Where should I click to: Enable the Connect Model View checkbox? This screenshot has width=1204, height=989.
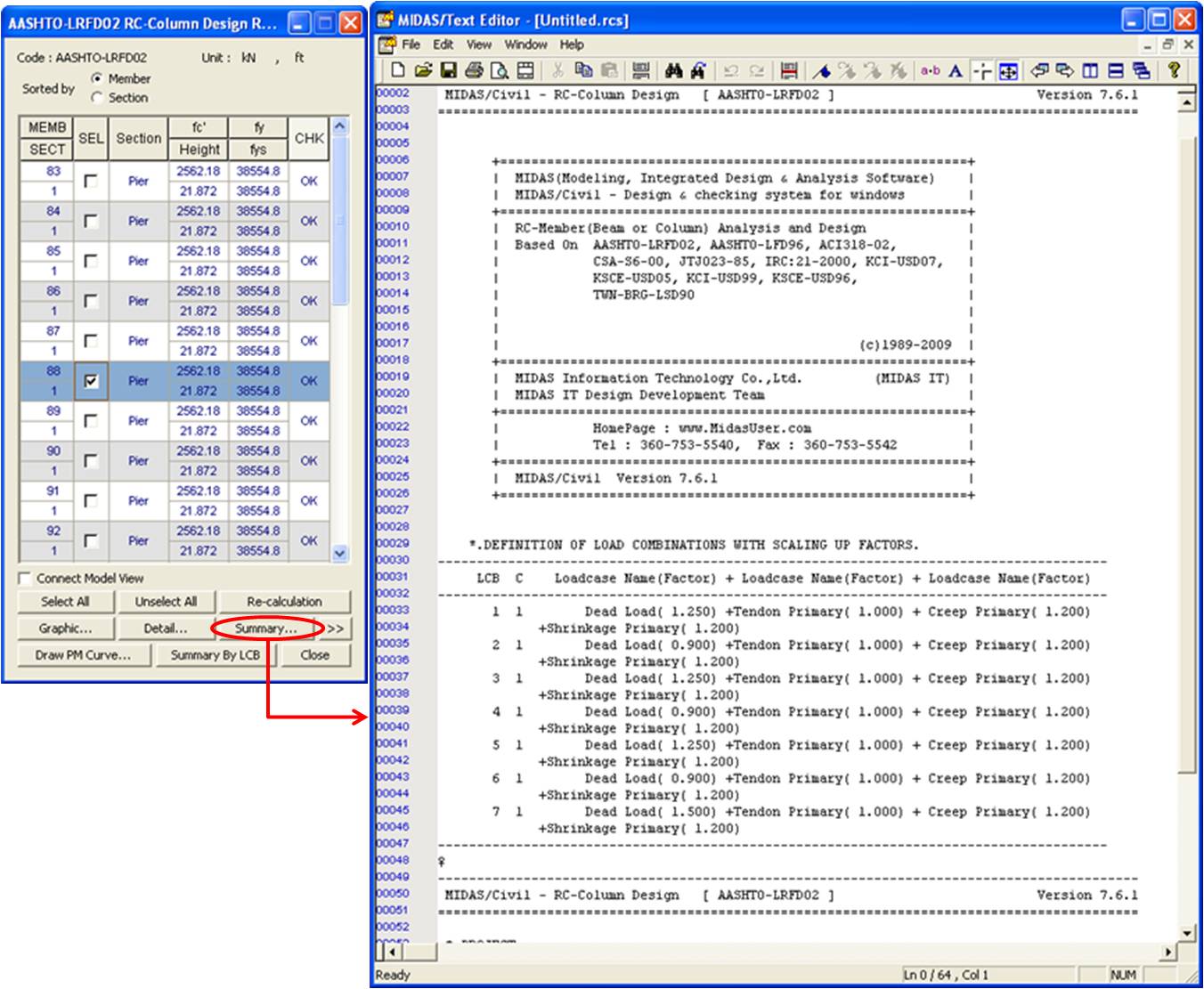[x=25, y=579]
